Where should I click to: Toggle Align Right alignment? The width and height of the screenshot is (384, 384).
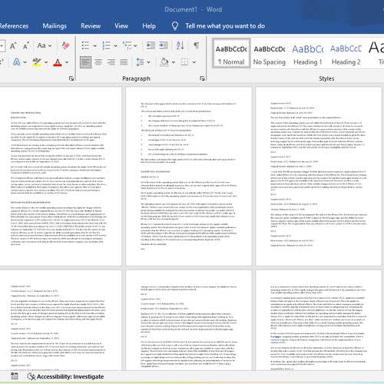(111, 62)
